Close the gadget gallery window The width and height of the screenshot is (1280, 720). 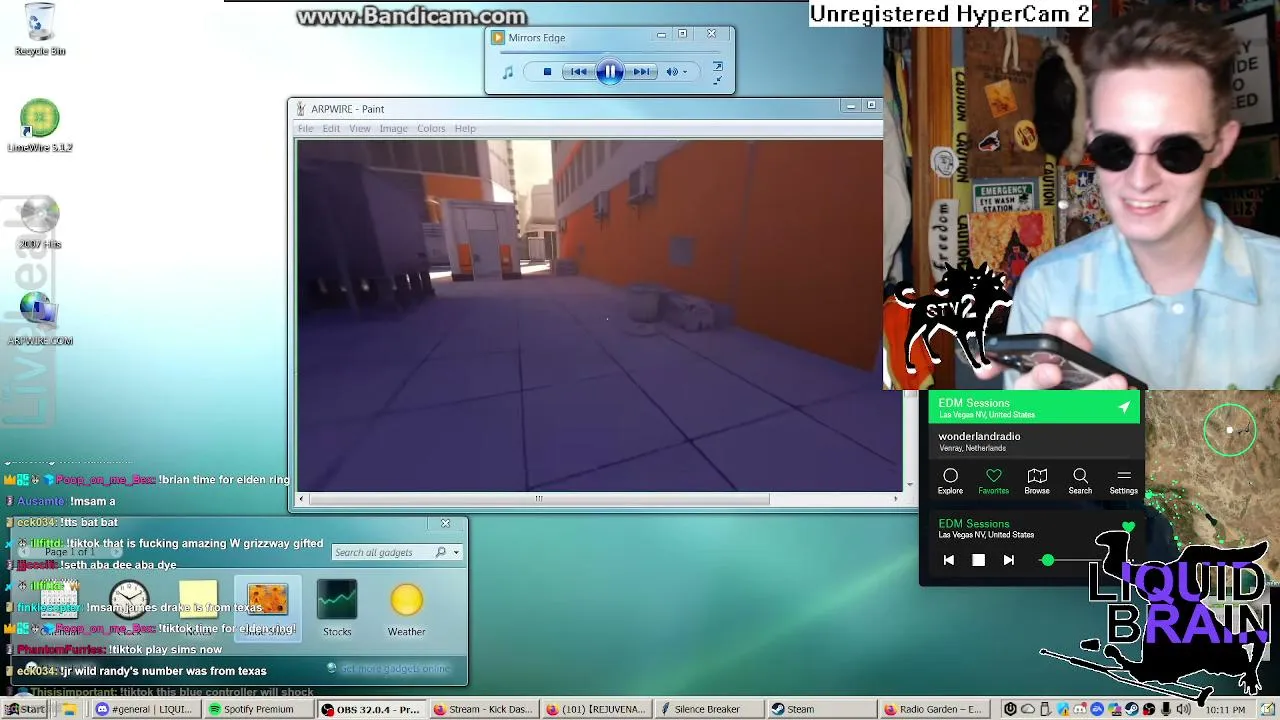(446, 523)
